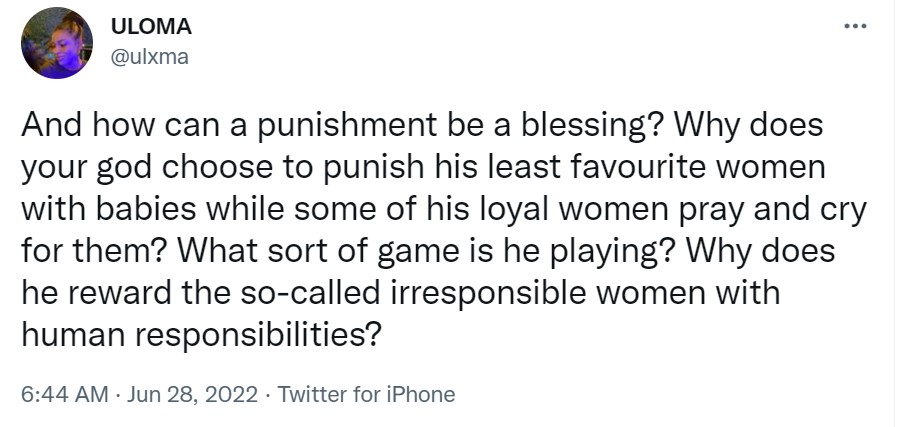Open the three-dot more options menu
This screenshot has height=427, width=897.
click(x=856, y=26)
